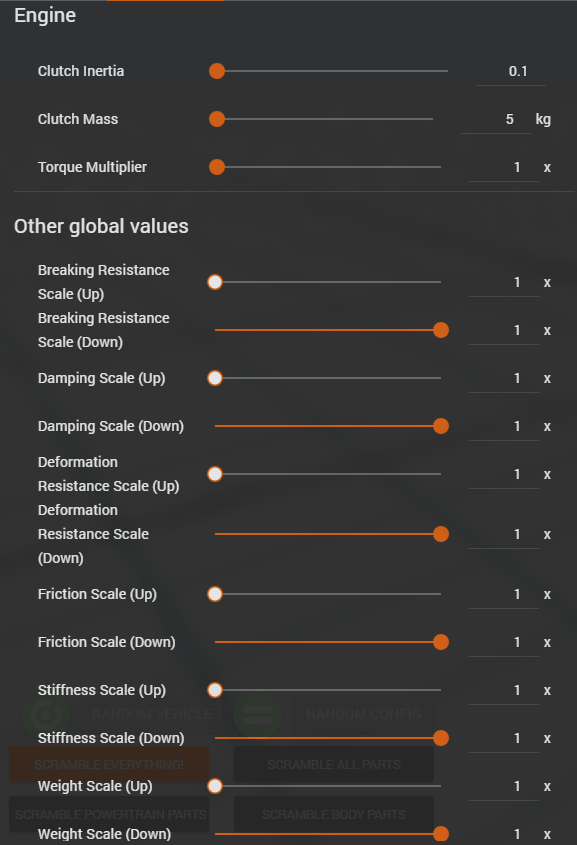Image resolution: width=577 pixels, height=845 pixels.
Task: Click the Scramble Body Parts button
Action: coord(334,814)
